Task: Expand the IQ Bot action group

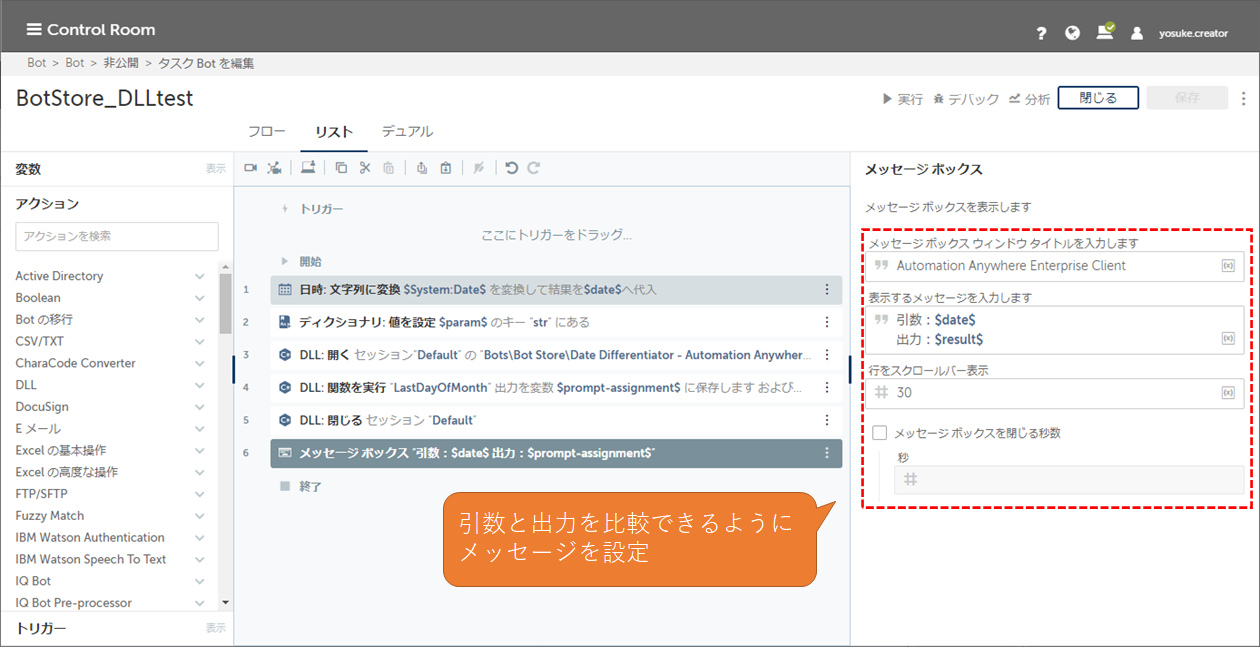Action: 200,581
